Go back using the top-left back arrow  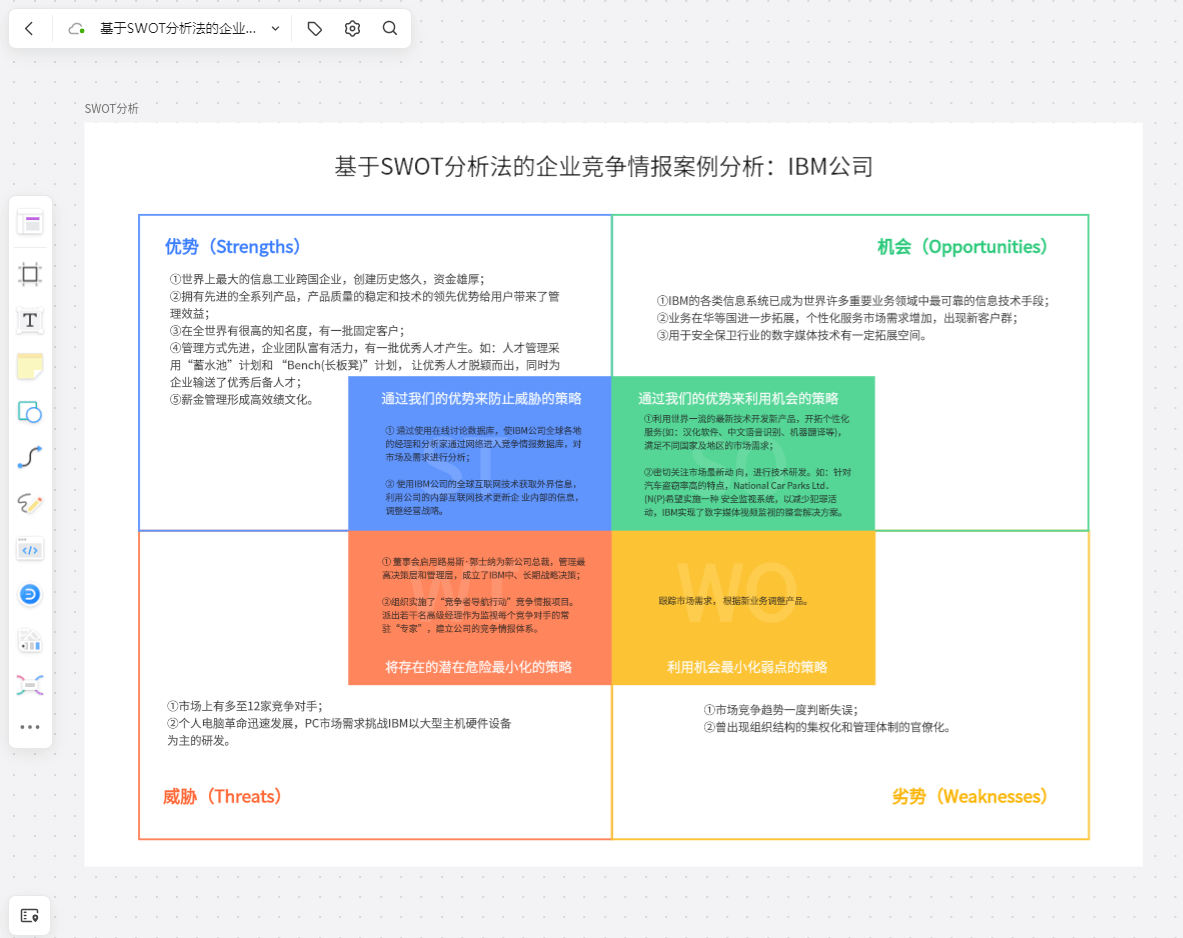click(x=29, y=29)
